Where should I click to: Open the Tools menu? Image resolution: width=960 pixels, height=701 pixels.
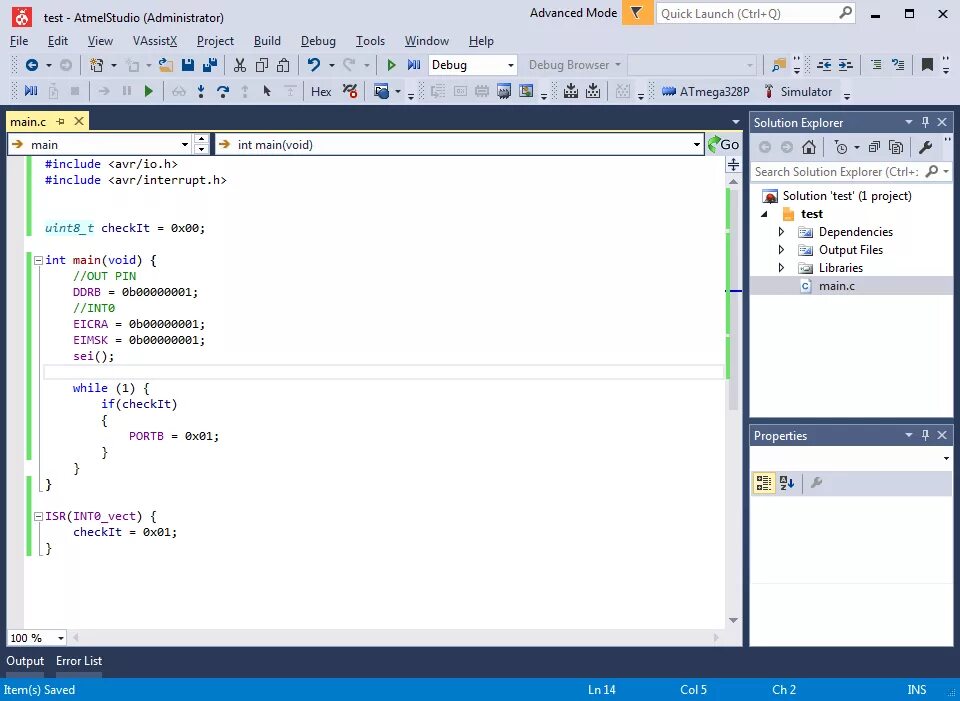tap(370, 40)
